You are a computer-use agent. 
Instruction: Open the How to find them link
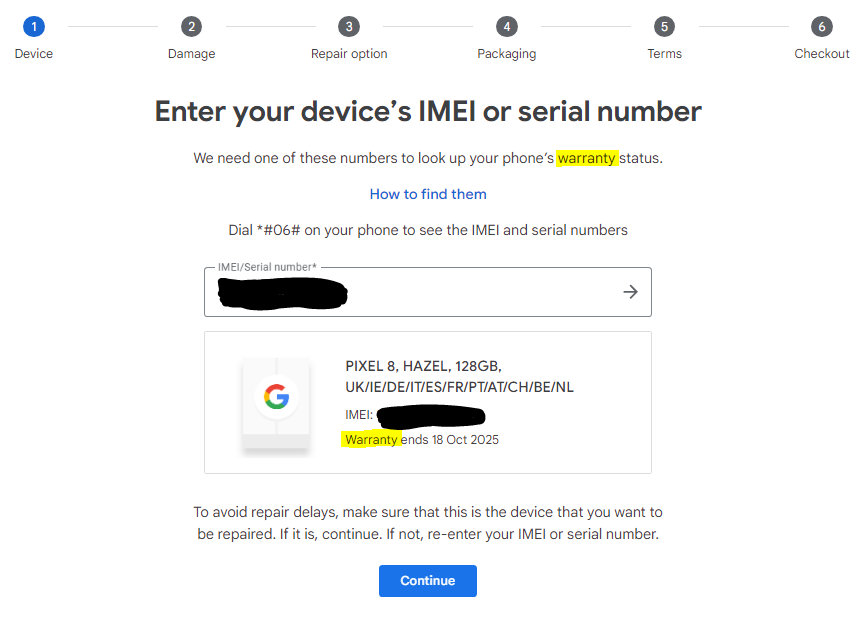[x=428, y=194]
